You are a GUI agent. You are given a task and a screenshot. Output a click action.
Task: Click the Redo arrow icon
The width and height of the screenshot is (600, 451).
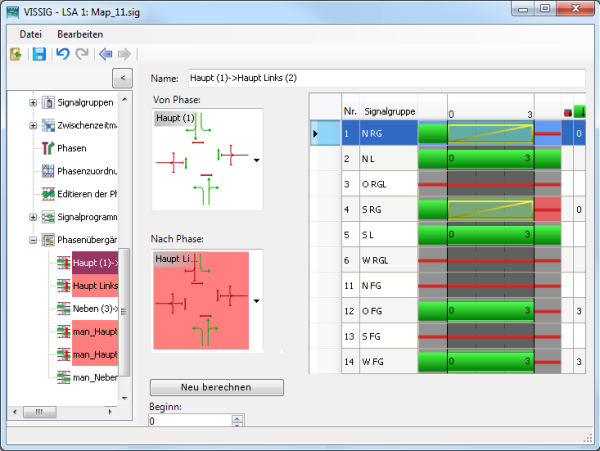pos(82,53)
